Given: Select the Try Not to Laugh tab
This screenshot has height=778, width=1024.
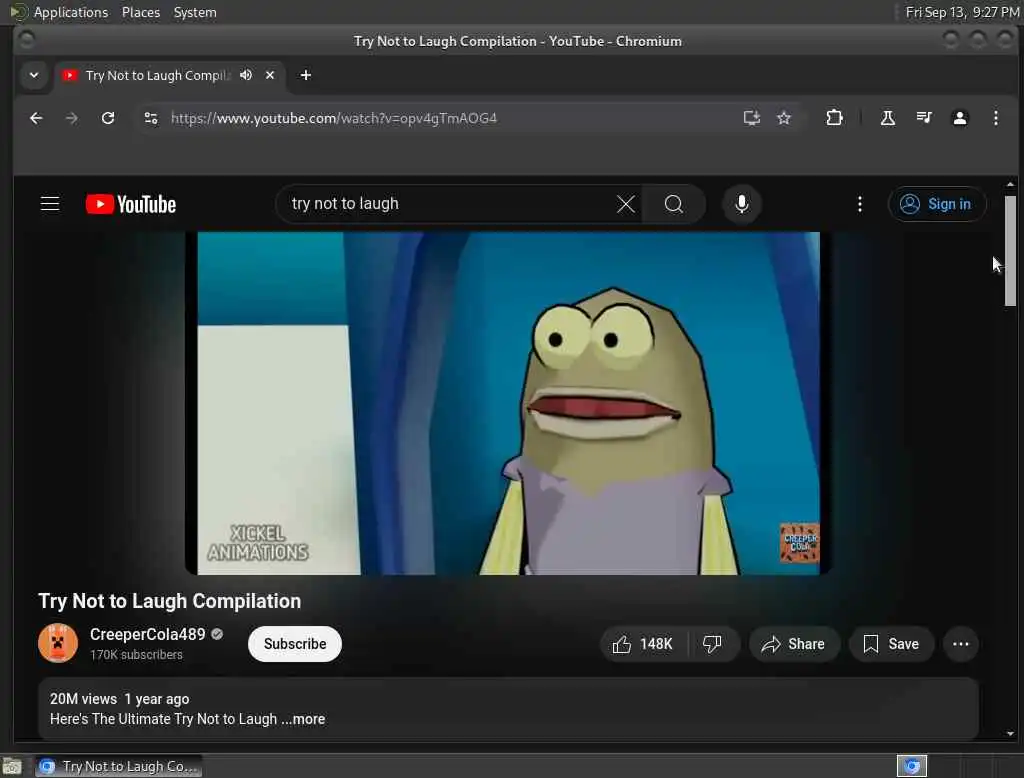Looking at the screenshot, I should point(157,75).
